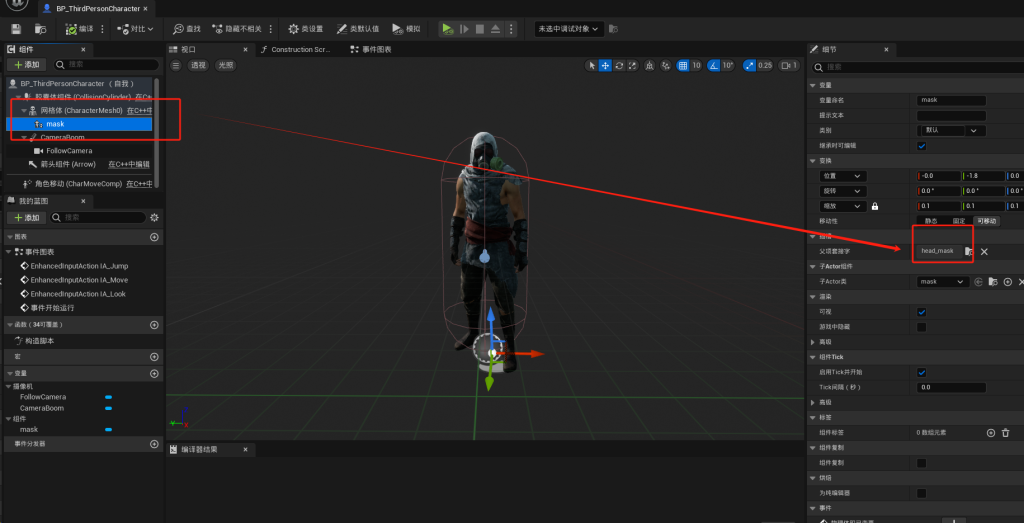Open 类设置 class settings
The image size is (1024, 523).
pyautogui.click(x=306, y=29)
